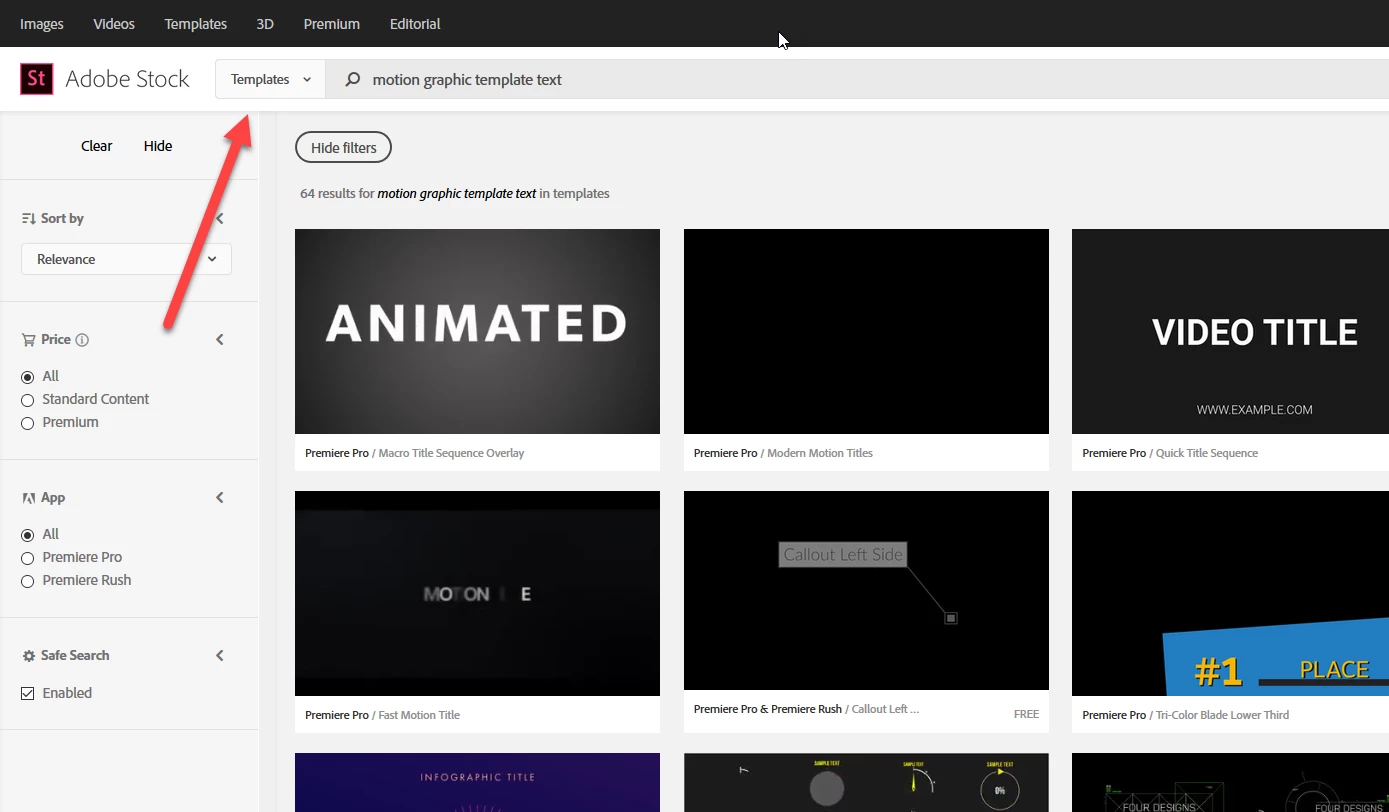Open the Editorial menu

[415, 24]
